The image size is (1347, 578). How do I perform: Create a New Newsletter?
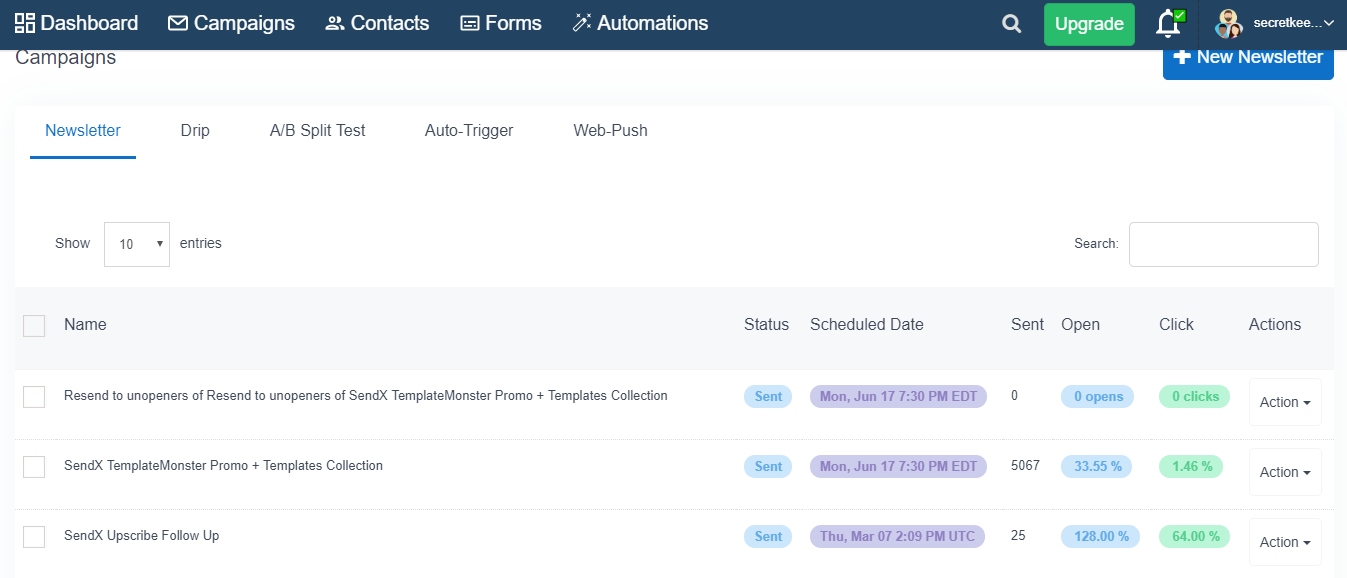[x=1248, y=58]
